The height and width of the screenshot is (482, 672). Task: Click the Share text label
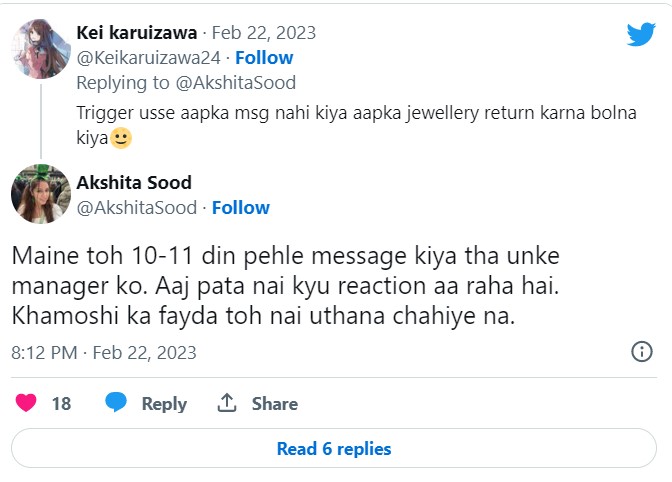click(x=275, y=404)
